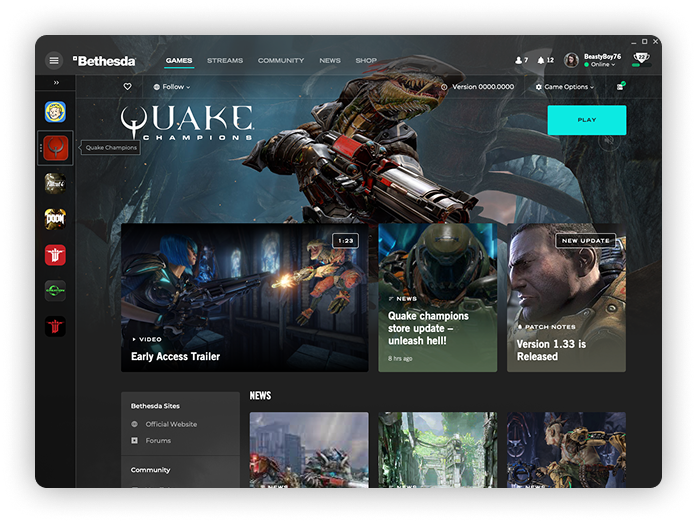Click the NEW UPDATE badge
697x523 pixels.
point(586,240)
